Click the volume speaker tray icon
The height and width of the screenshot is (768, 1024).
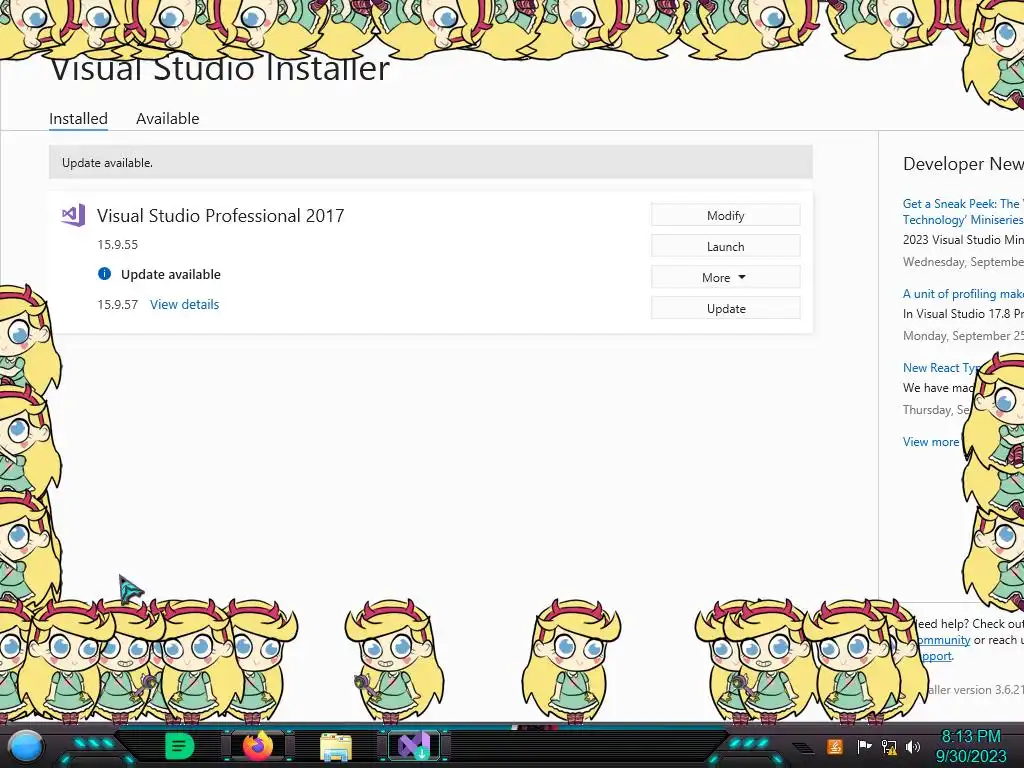[913, 746]
